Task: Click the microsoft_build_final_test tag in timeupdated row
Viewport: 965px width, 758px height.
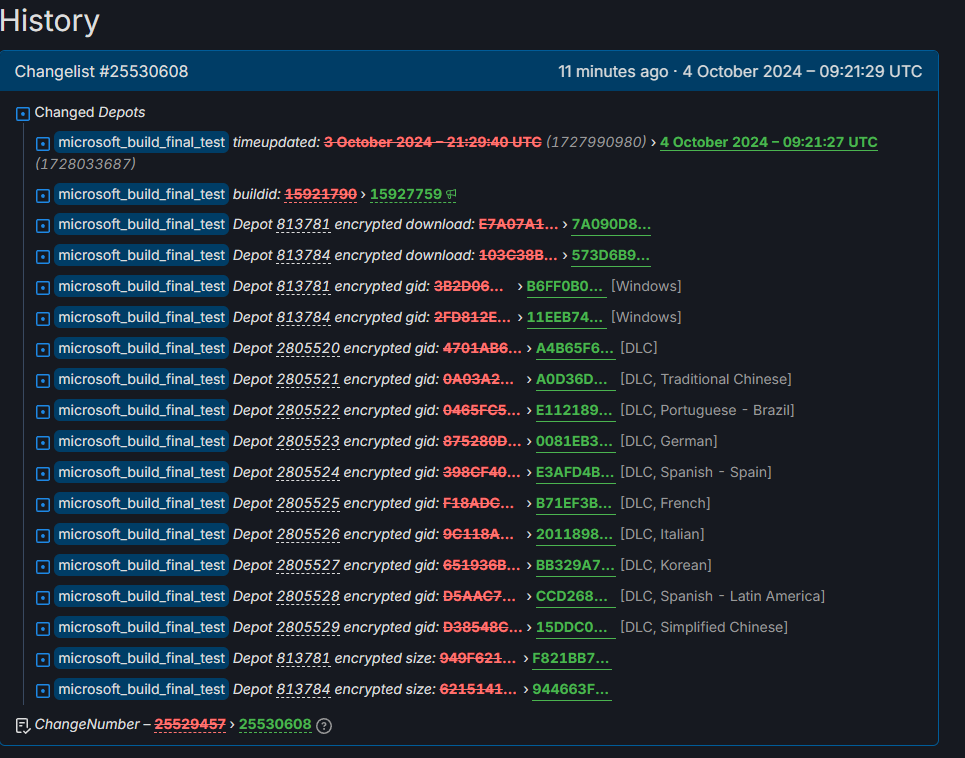Action: pos(141,142)
